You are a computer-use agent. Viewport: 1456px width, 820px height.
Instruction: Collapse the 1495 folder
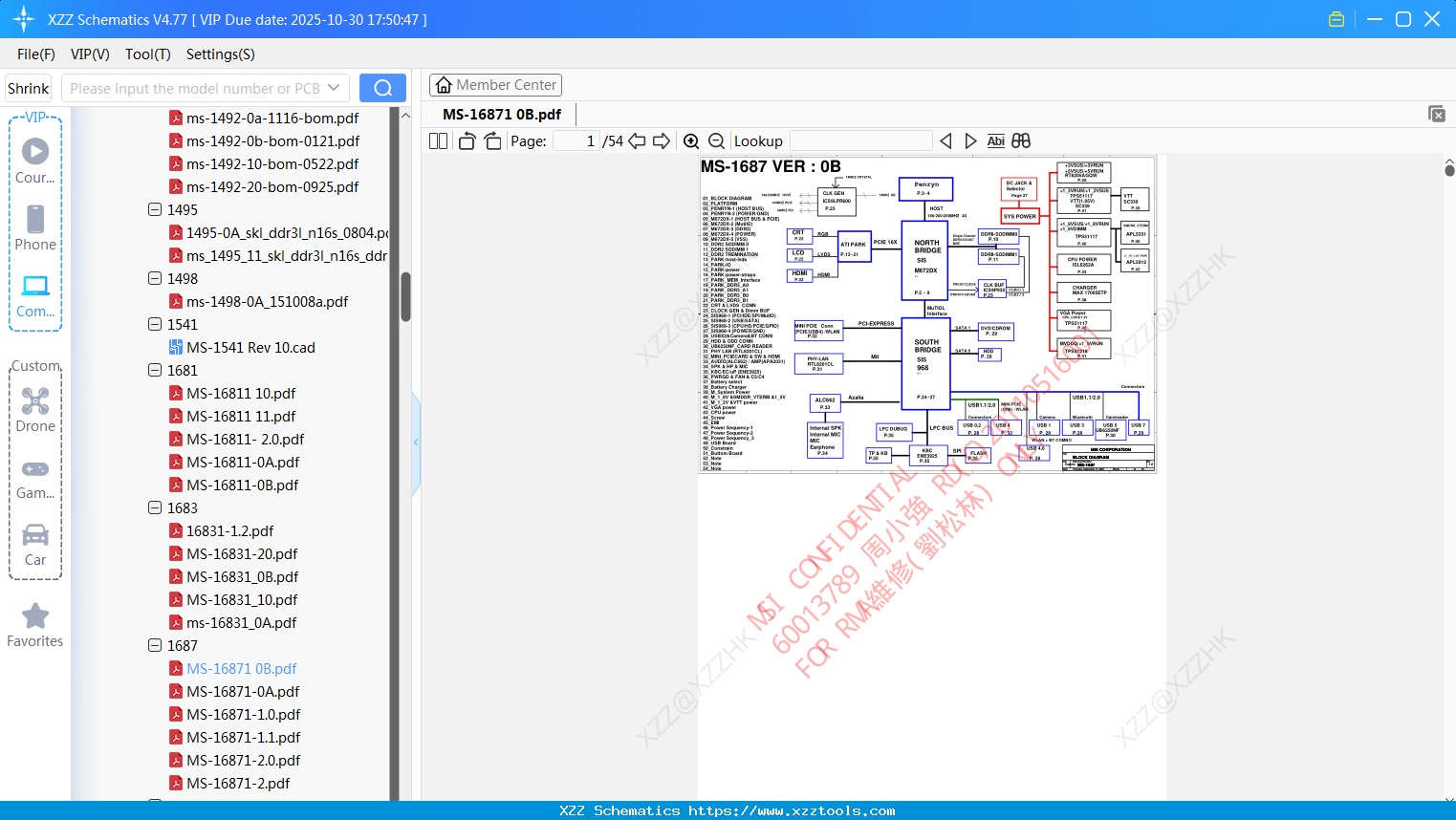155,209
